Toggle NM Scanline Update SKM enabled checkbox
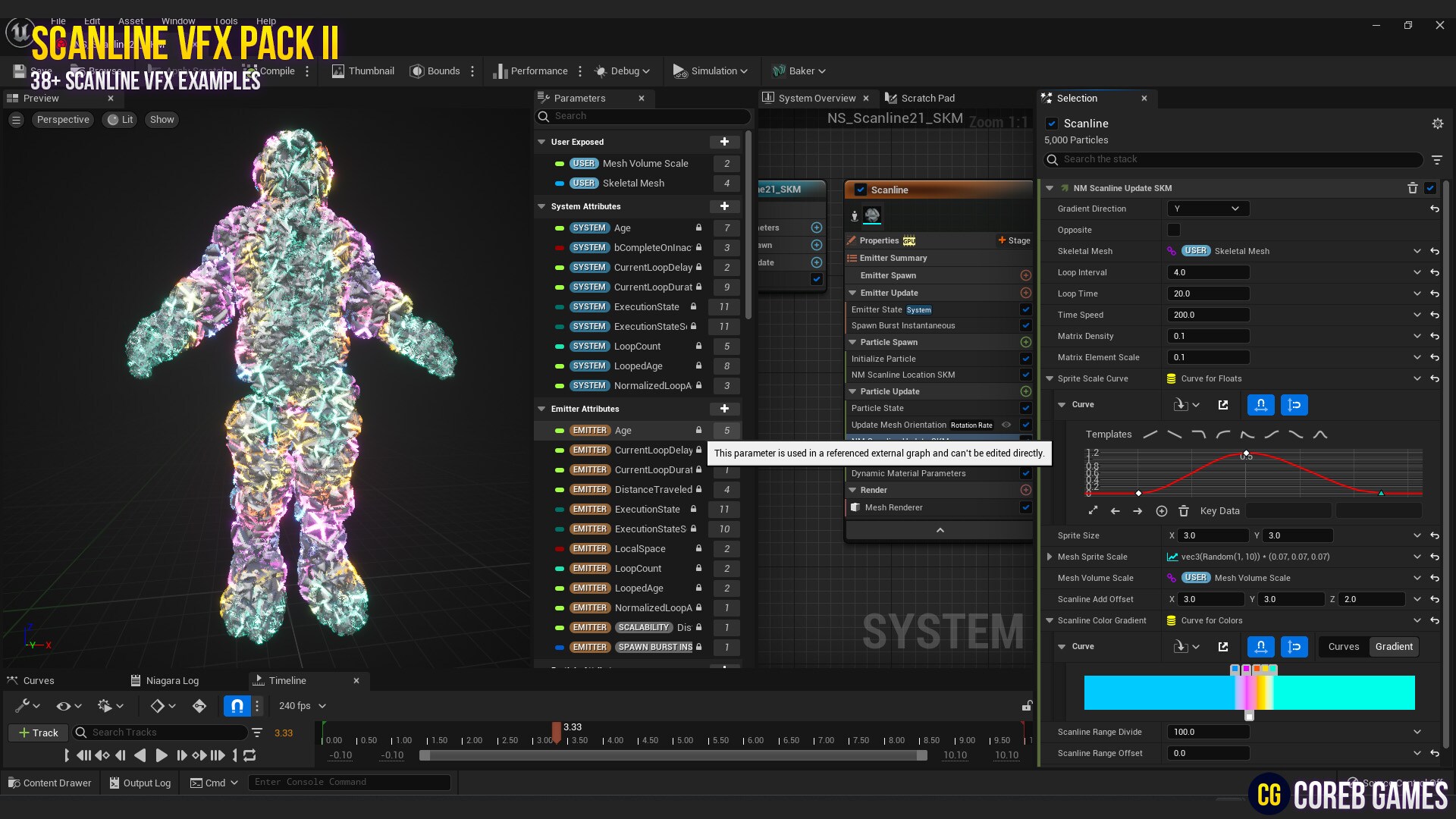 pos(1430,188)
